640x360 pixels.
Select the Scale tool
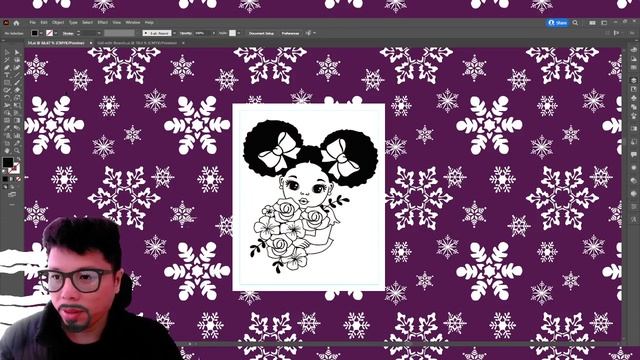click(x=17, y=98)
